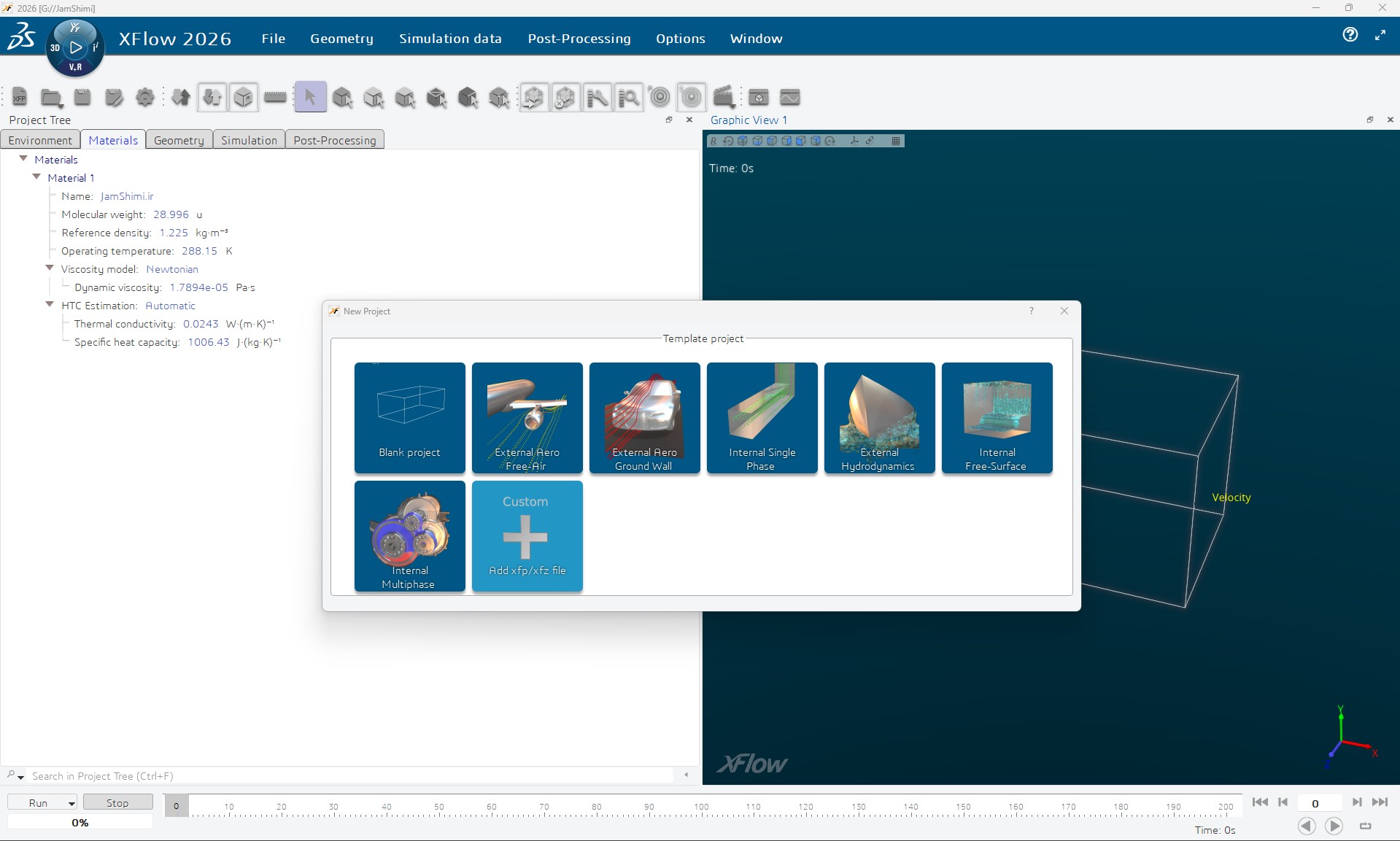The height and width of the screenshot is (841, 1400).
Task: Click the grid icon in Graphic View toolbar
Action: (x=896, y=141)
